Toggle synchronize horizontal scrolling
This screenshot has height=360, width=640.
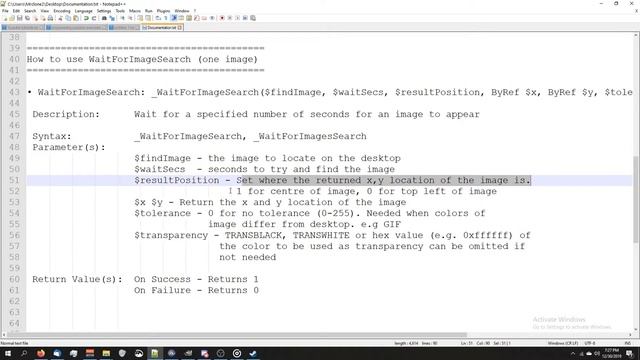(x=148, y=18)
